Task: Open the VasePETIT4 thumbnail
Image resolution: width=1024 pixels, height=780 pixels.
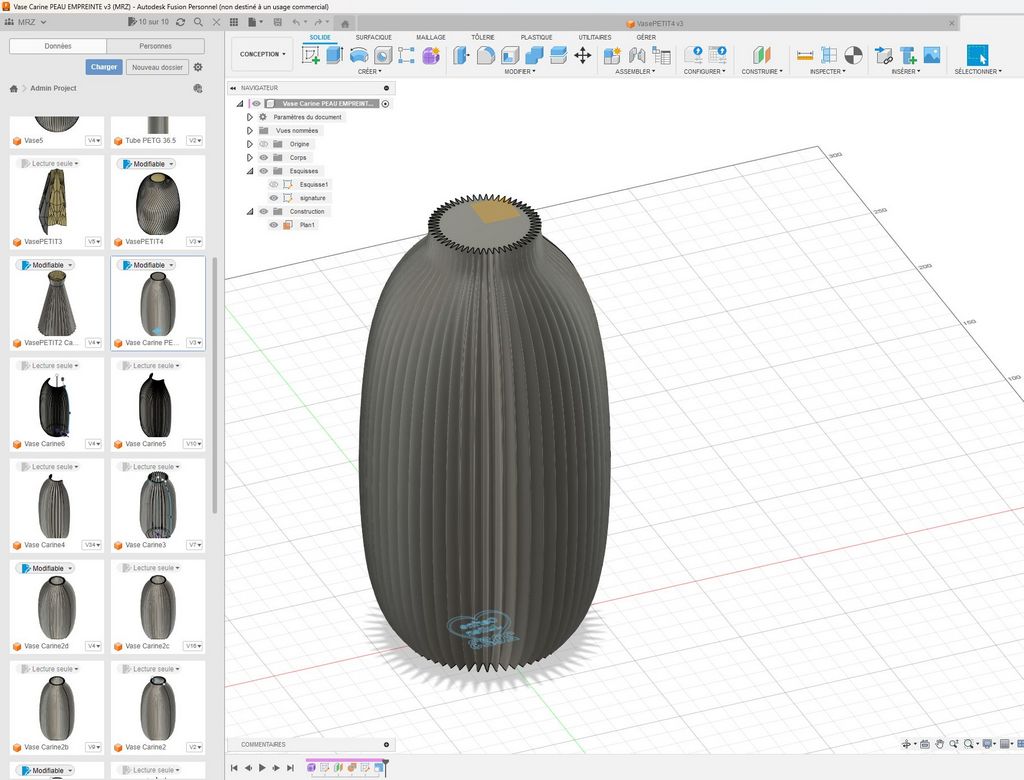Action: pyautogui.click(x=157, y=204)
